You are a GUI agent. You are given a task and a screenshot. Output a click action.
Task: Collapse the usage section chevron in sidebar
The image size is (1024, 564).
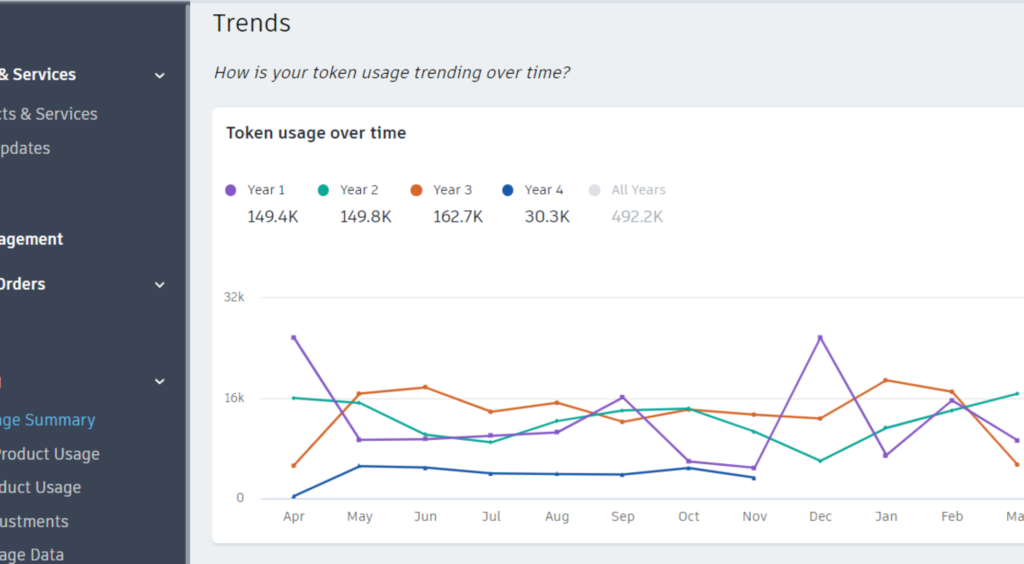(x=160, y=381)
